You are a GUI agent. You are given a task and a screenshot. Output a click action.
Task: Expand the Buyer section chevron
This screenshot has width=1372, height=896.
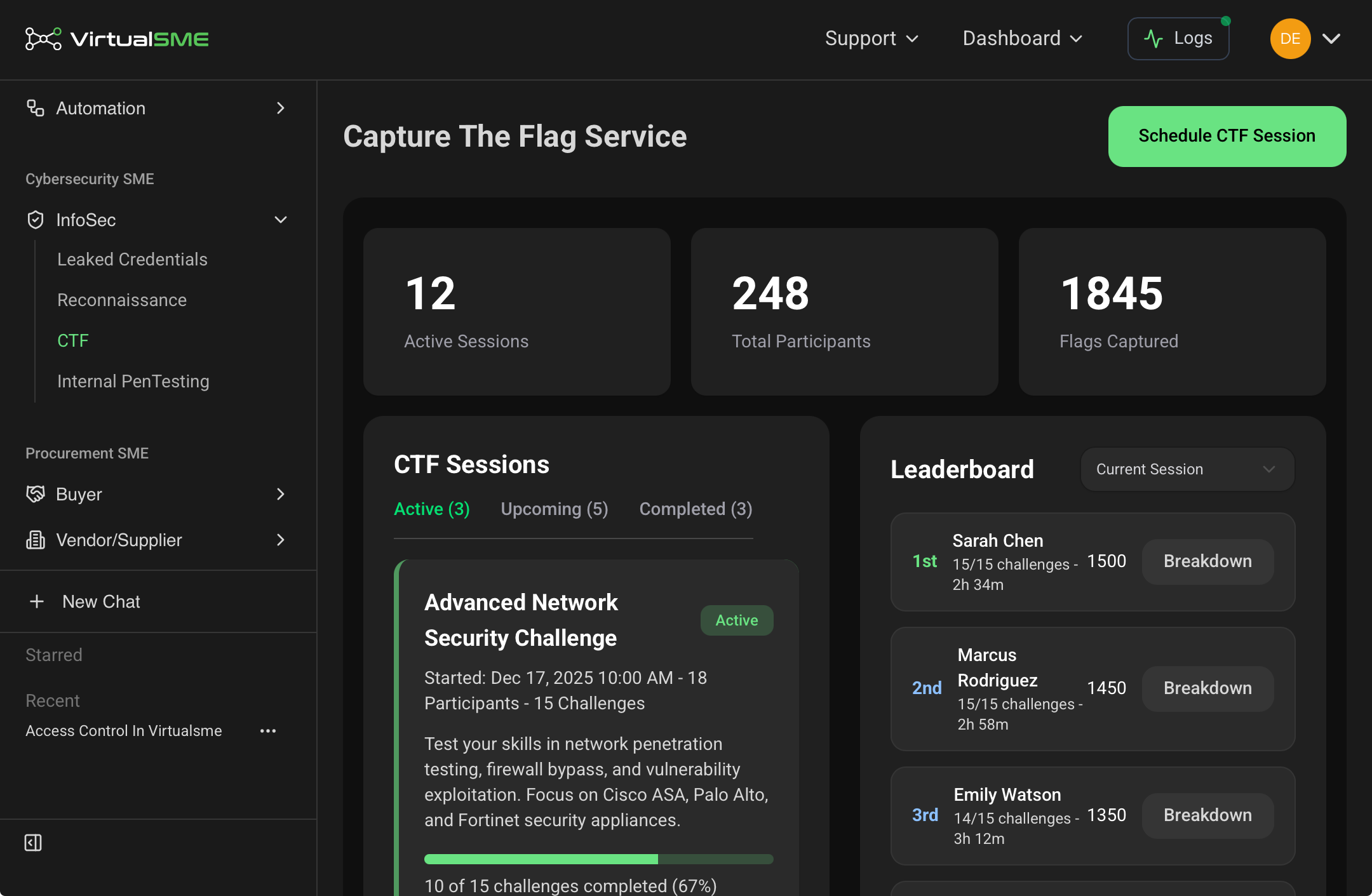pos(281,494)
